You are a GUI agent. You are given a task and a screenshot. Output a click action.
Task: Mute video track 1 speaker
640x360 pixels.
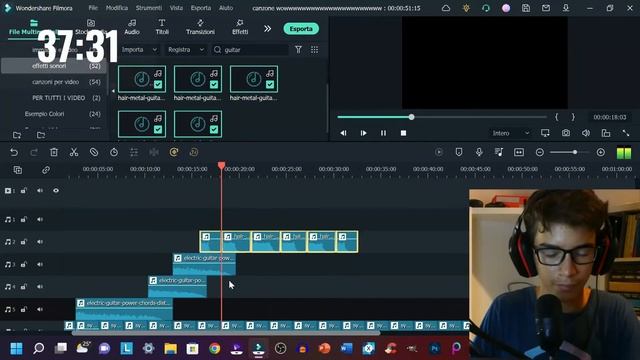(x=40, y=191)
